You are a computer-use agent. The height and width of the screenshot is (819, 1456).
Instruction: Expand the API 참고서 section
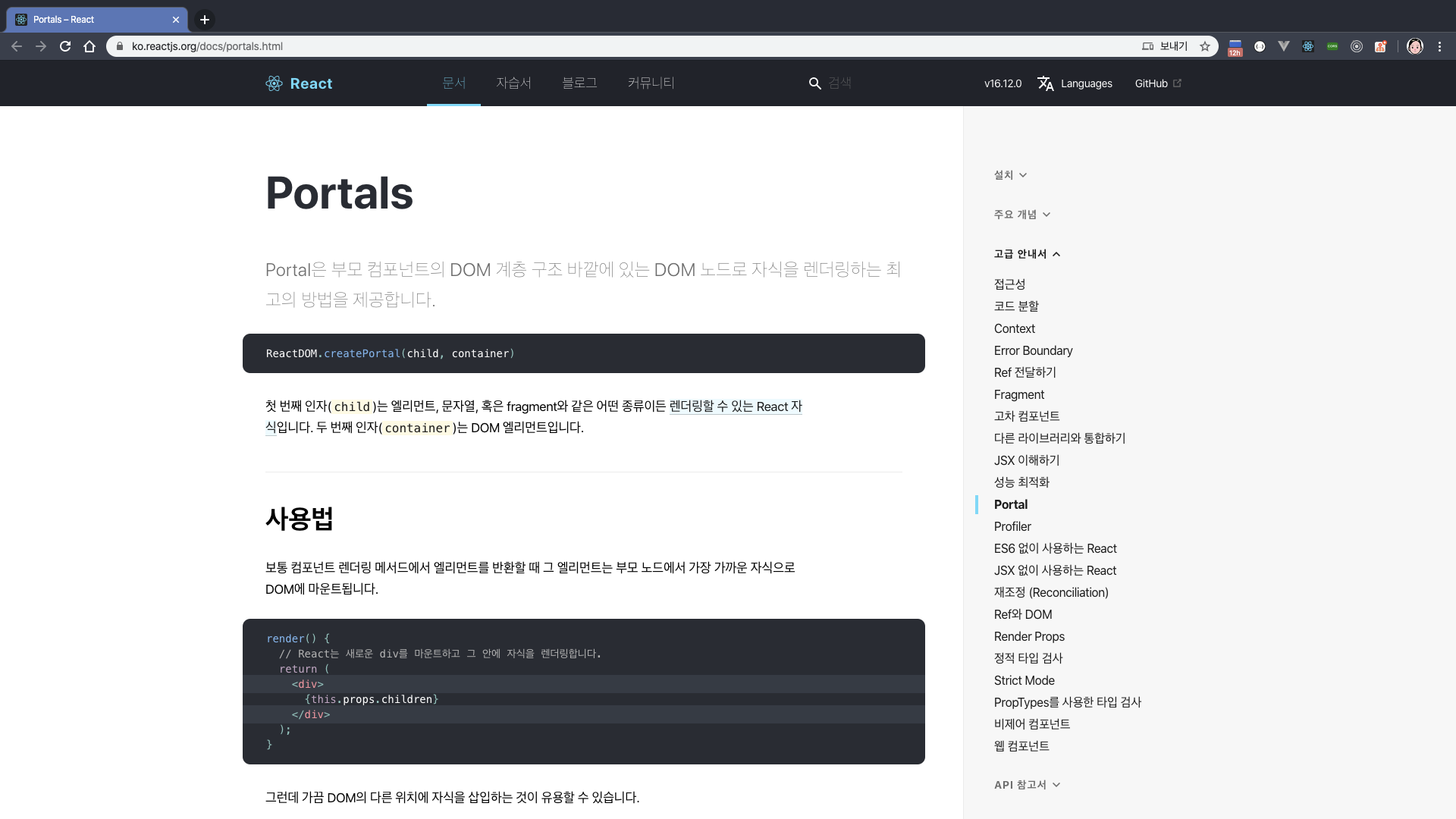coord(1027,785)
